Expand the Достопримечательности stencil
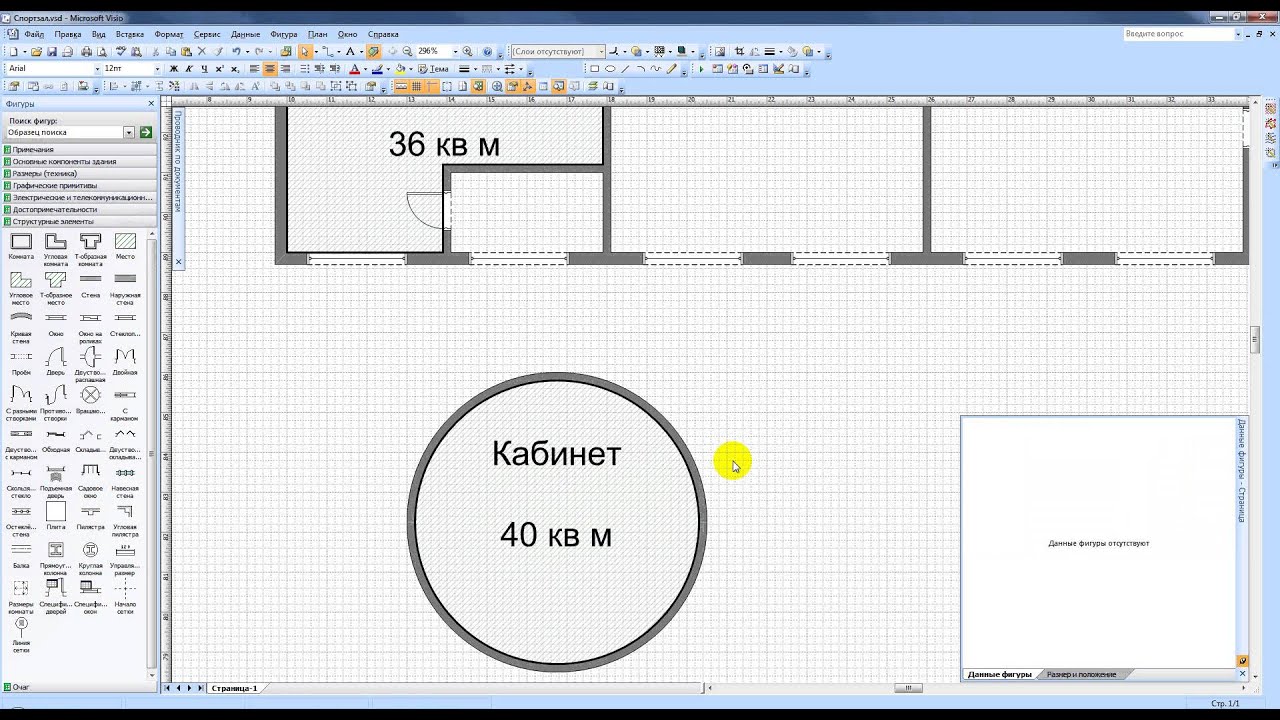Viewport: 1280px width, 720px height. click(x=80, y=209)
